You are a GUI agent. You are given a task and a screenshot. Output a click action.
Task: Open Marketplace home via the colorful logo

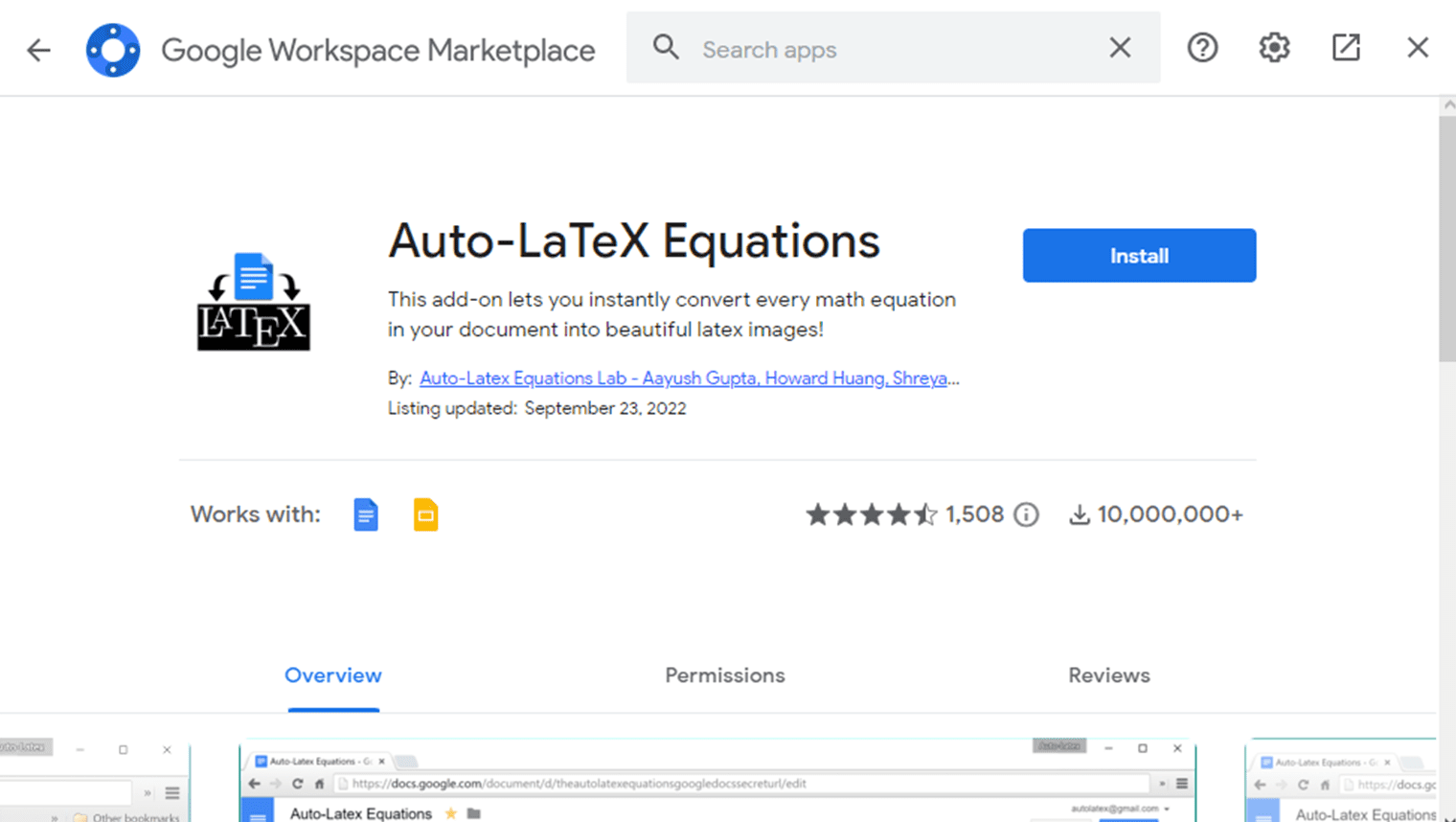click(112, 47)
